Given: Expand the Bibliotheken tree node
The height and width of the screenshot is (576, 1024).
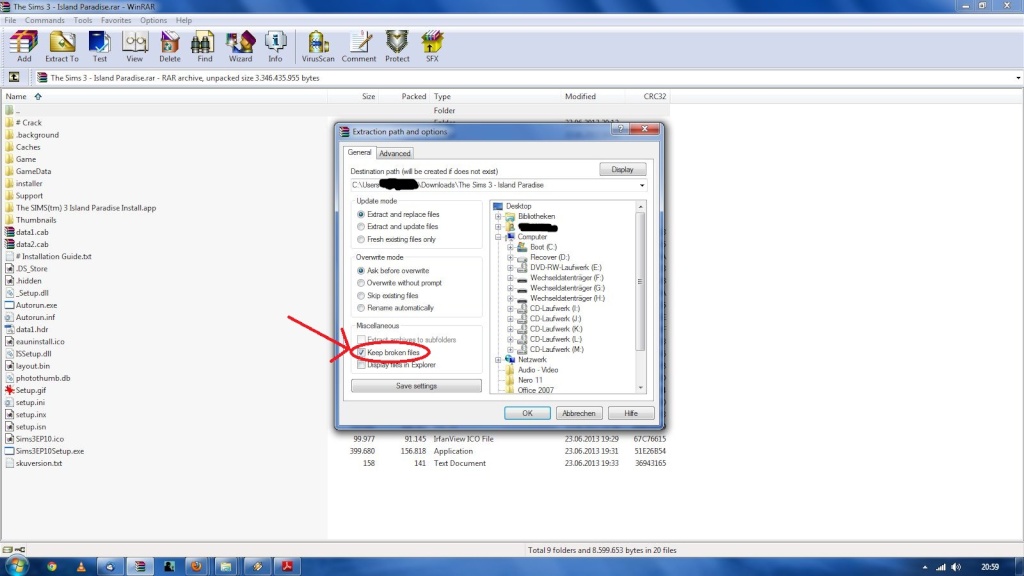Looking at the screenshot, I should (498, 216).
